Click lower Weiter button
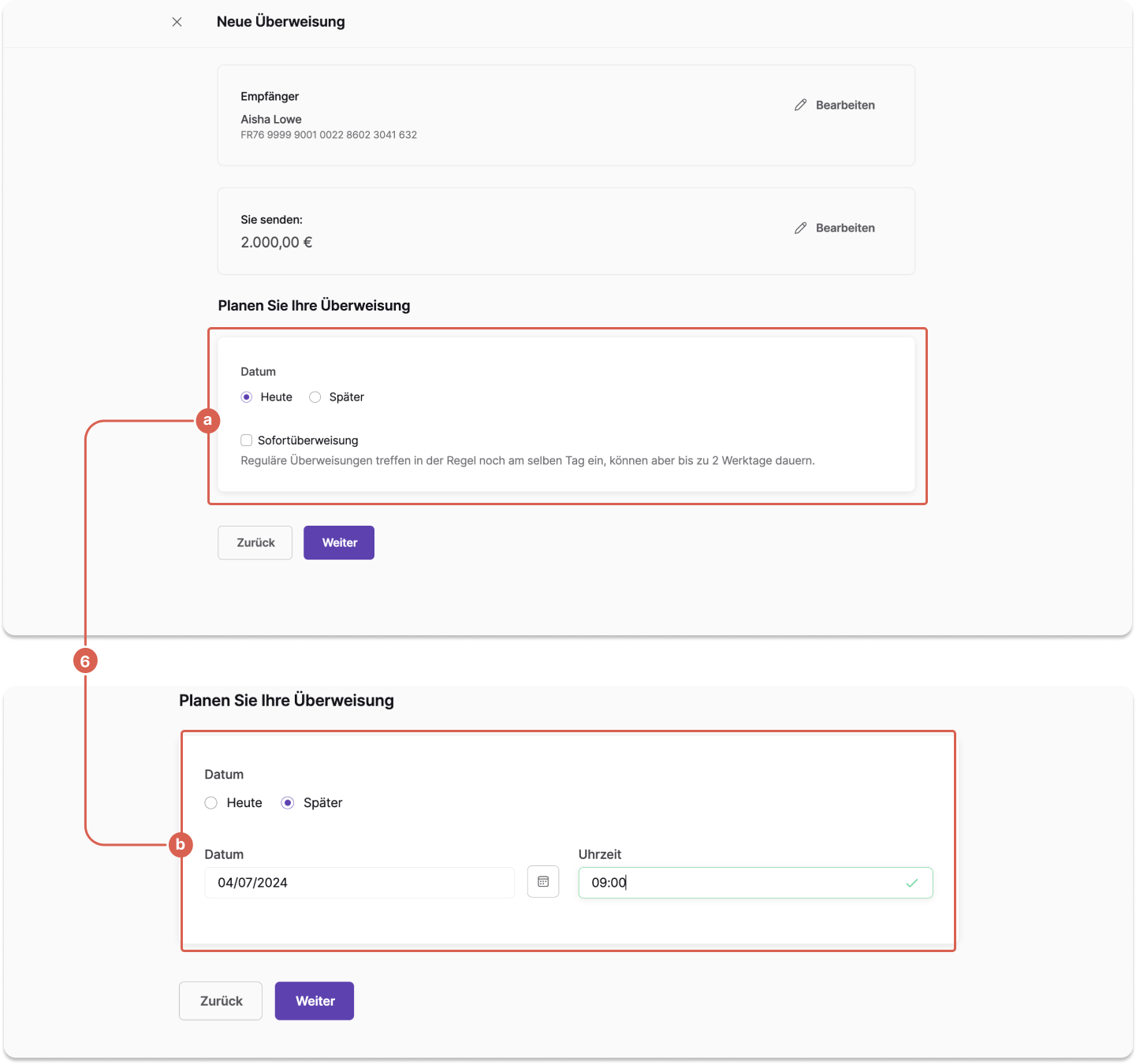The width and height of the screenshot is (1136, 1064). coord(315,1001)
